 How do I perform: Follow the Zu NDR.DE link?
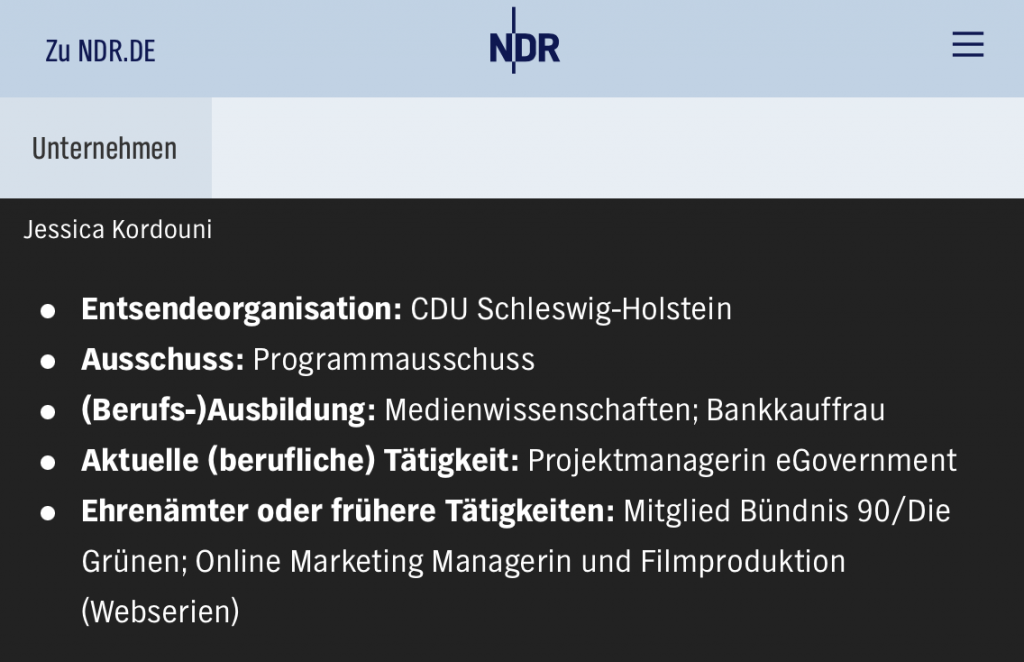(x=100, y=51)
